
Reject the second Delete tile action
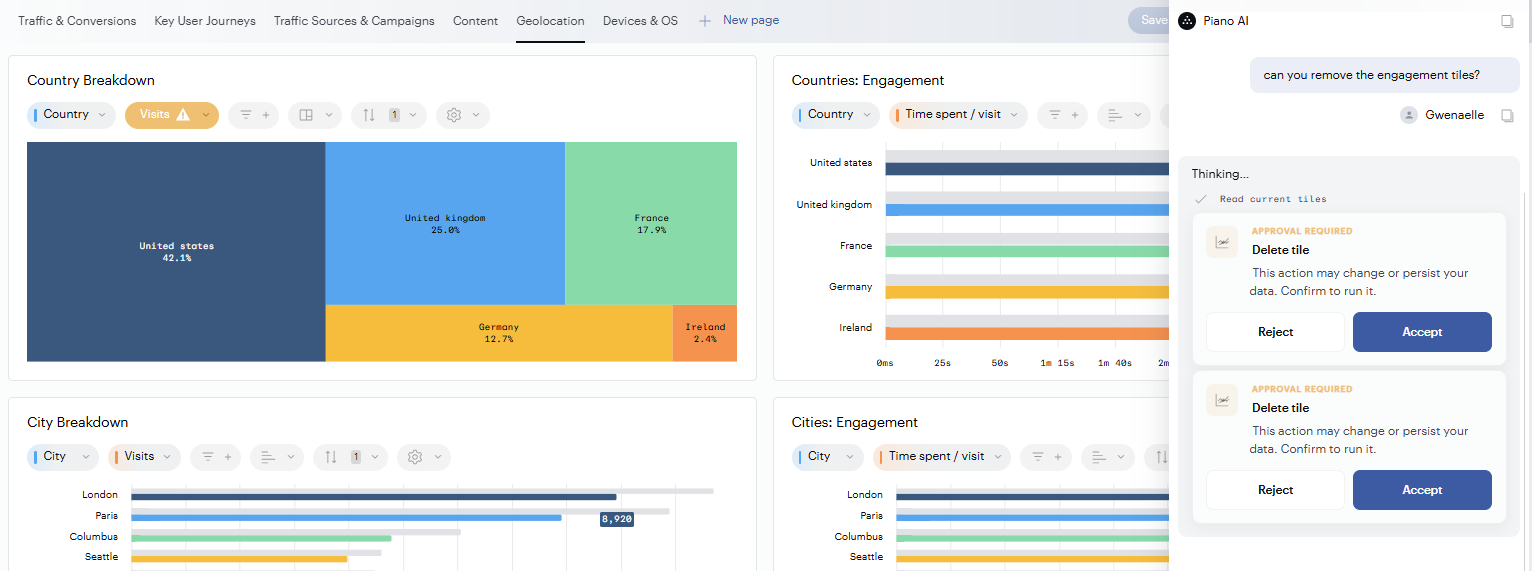pos(1275,490)
